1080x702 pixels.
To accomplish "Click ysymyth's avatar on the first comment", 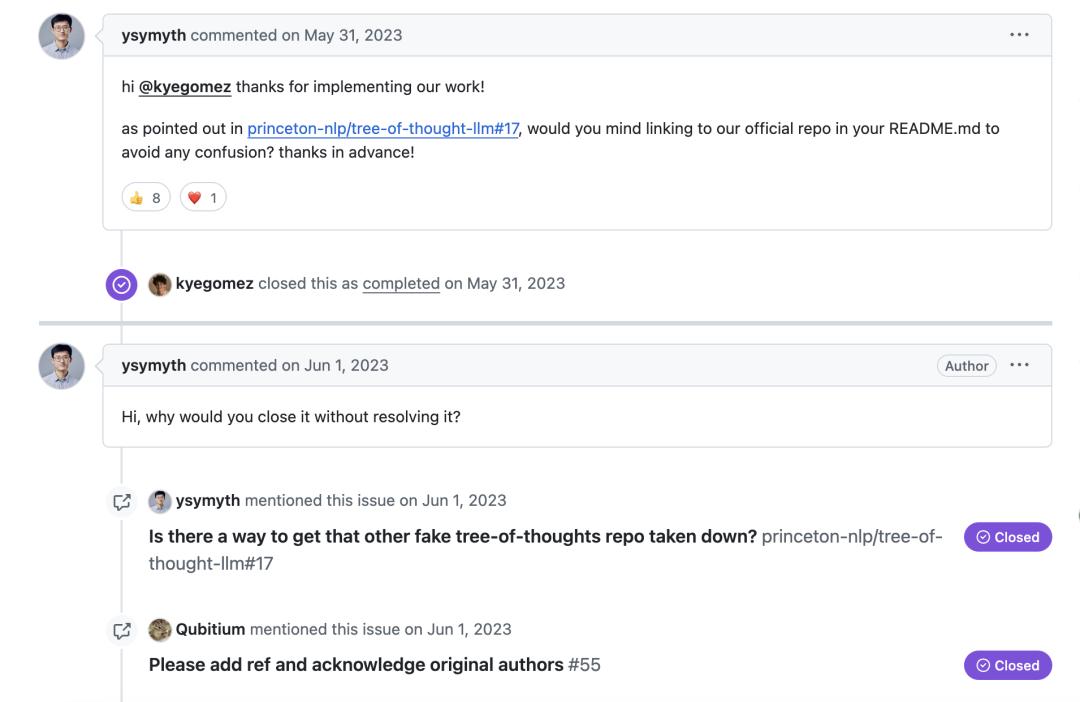I will (61, 37).
